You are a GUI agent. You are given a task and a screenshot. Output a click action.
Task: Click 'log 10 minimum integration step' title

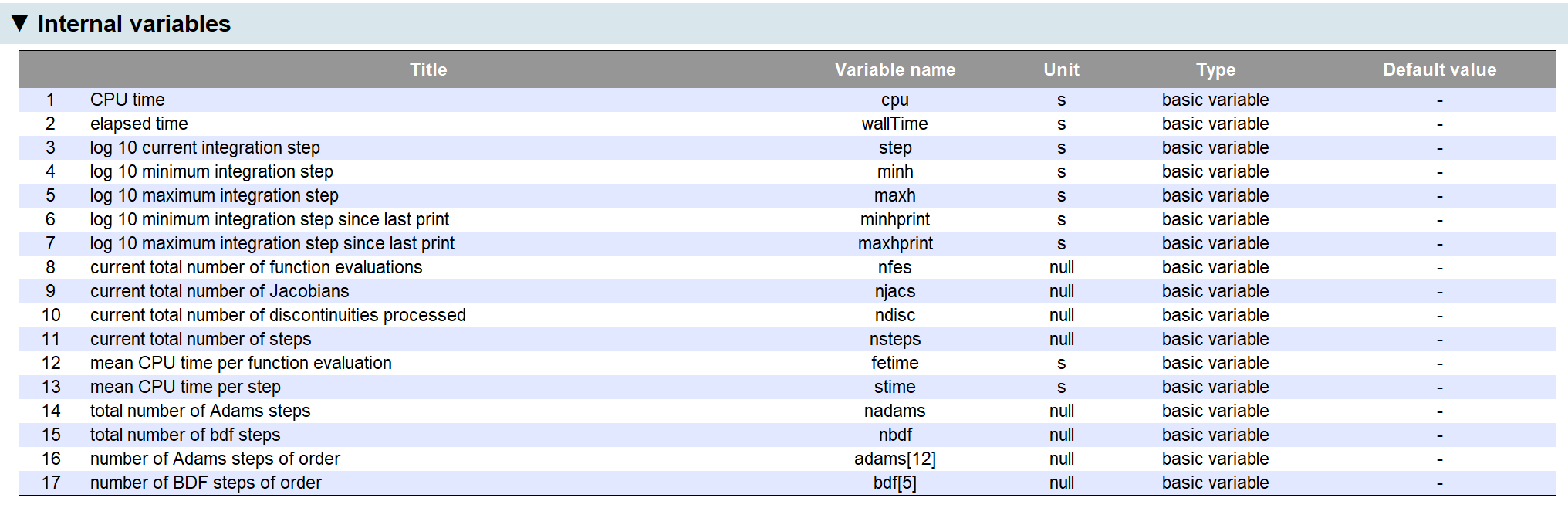click(211, 171)
